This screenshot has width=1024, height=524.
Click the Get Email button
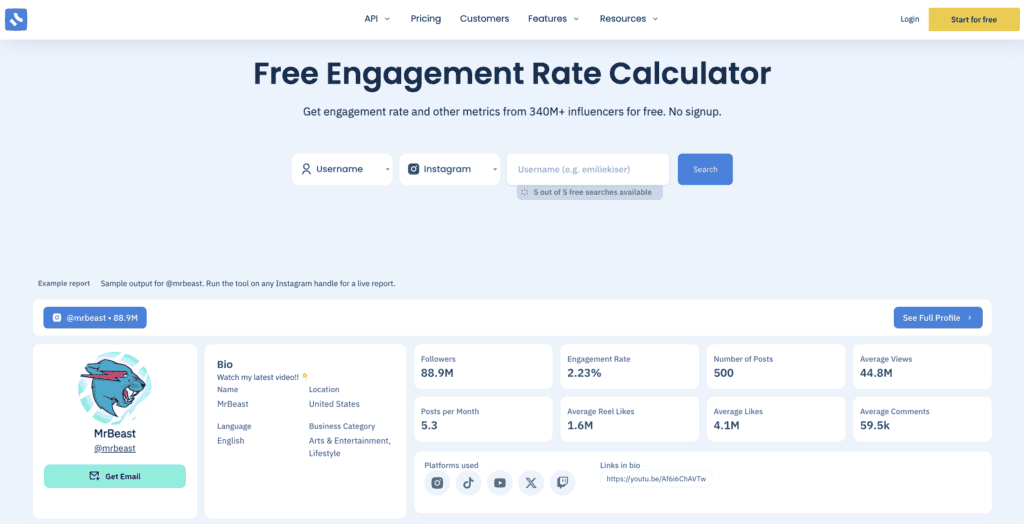pyautogui.click(x=115, y=476)
